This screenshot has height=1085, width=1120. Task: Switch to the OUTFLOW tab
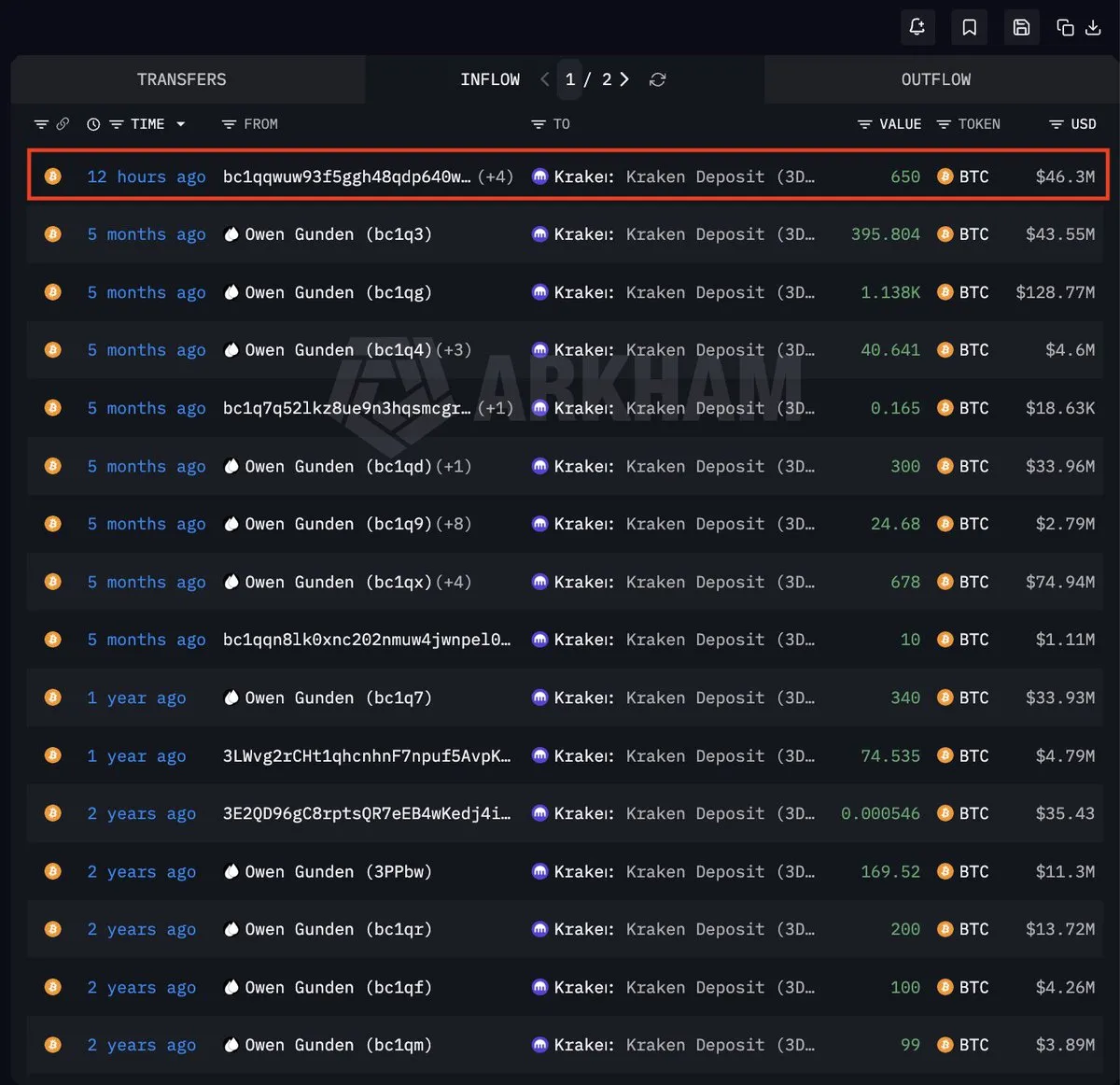point(935,79)
